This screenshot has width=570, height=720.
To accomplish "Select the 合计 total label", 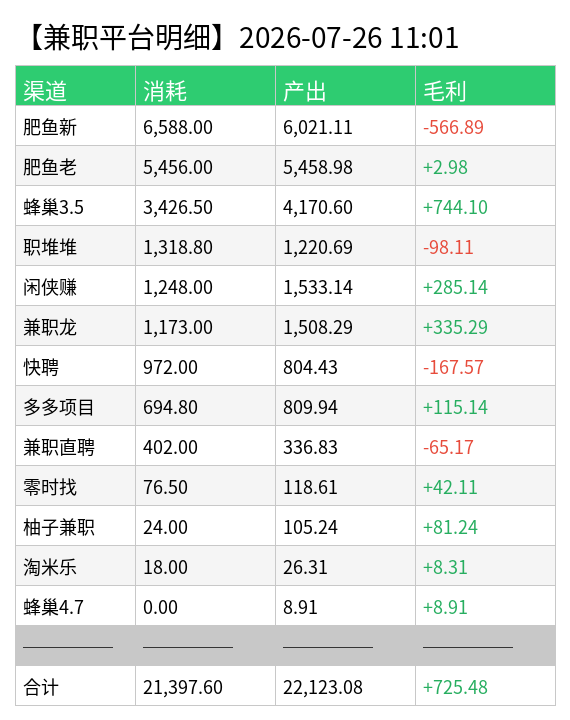I will coord(41,687).
